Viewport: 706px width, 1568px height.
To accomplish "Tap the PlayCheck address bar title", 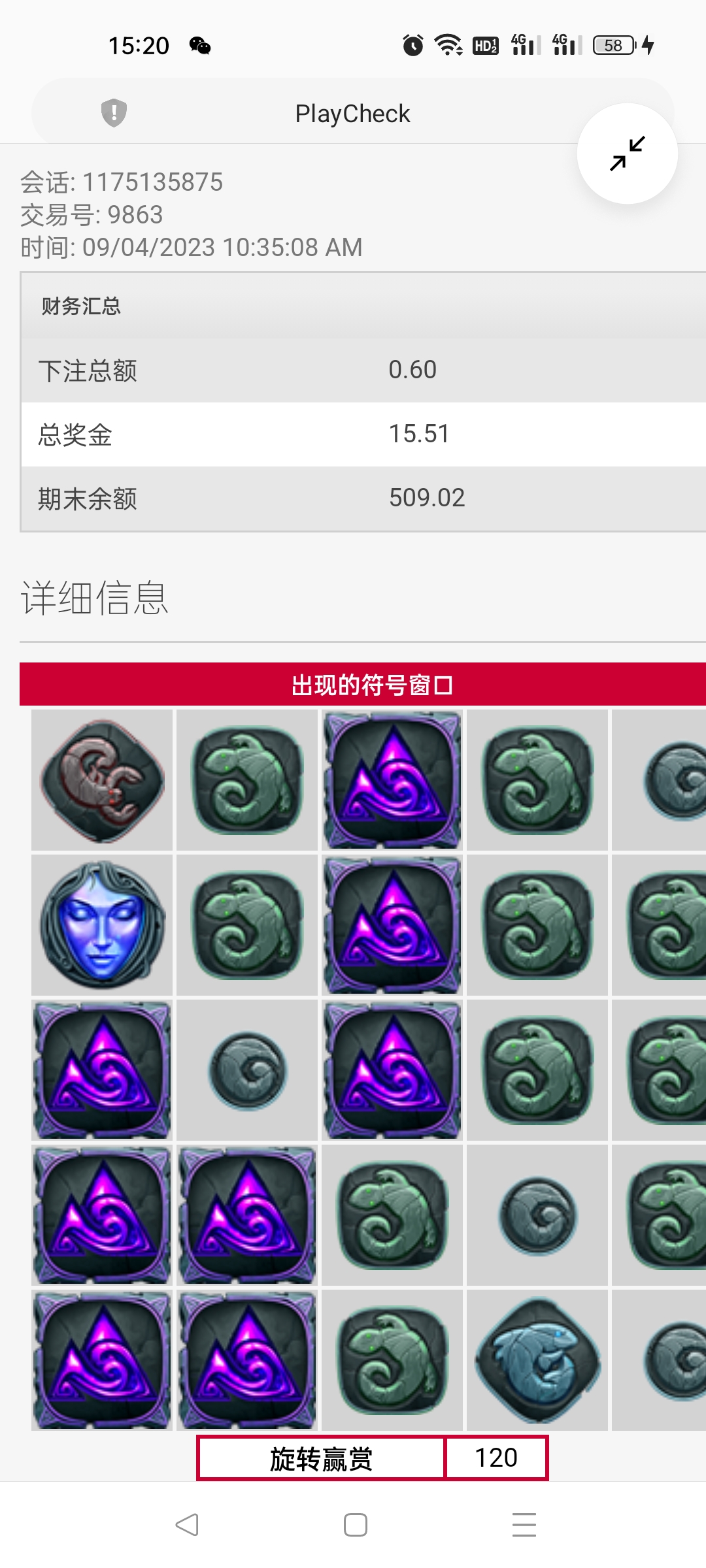I will coord(353,114).
